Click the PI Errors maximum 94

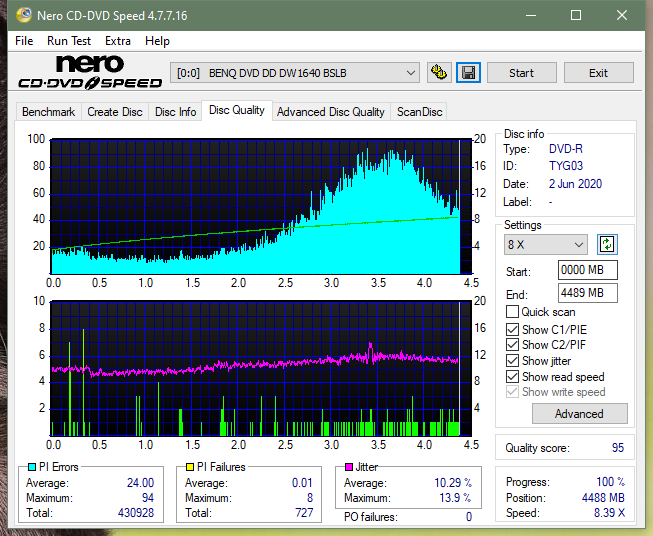coord(148,498)
